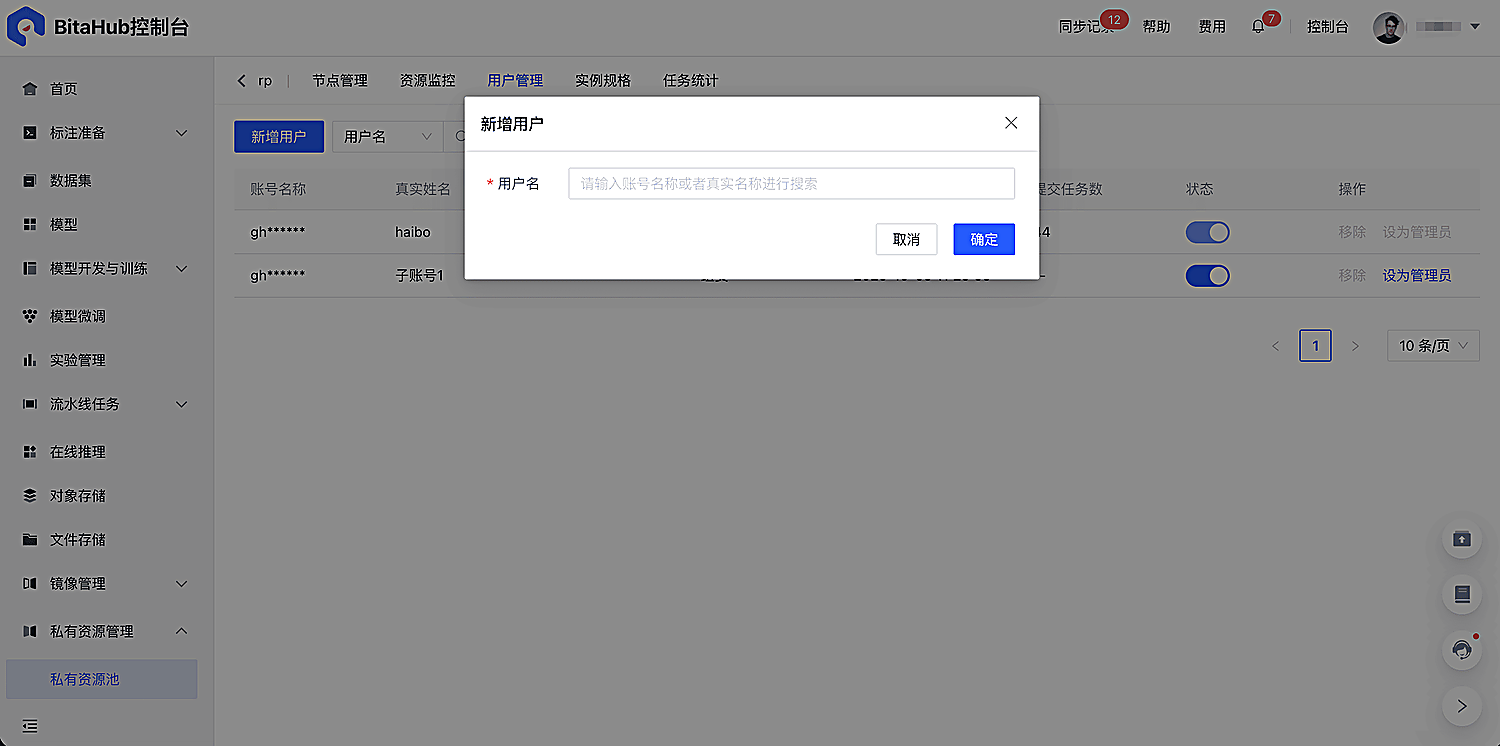
Task: Click the 在线推理 sidebar icon
Action: click(x=30, y=452)
